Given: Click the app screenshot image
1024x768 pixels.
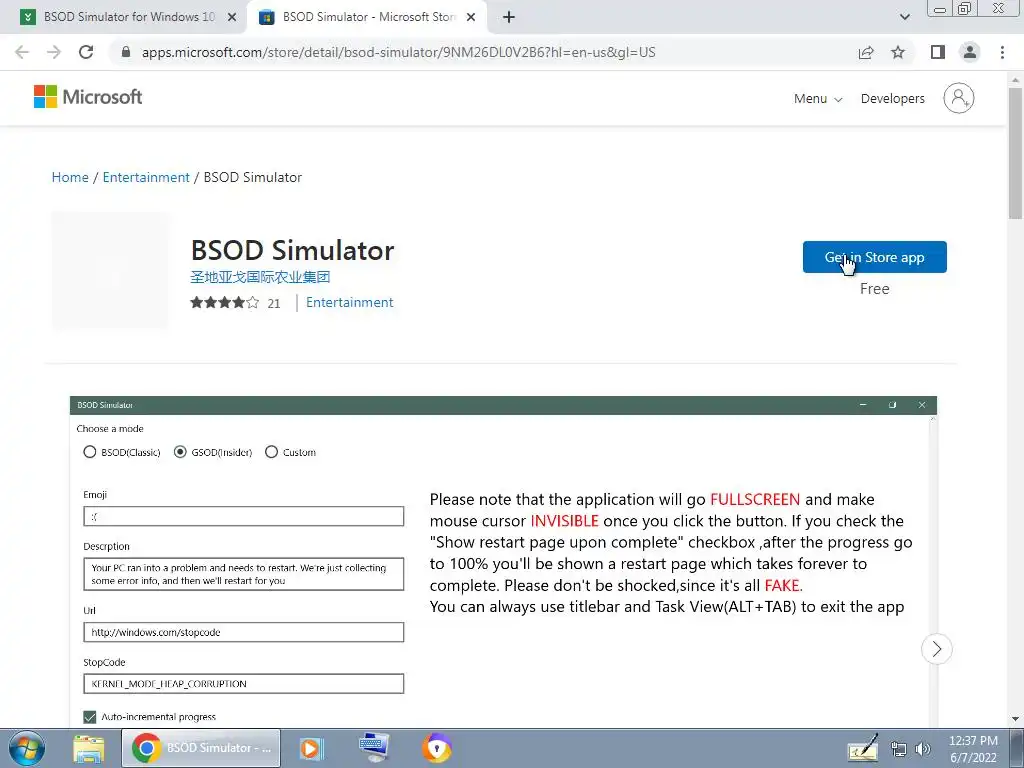Looking at the screenshot, I should [503, 562].
